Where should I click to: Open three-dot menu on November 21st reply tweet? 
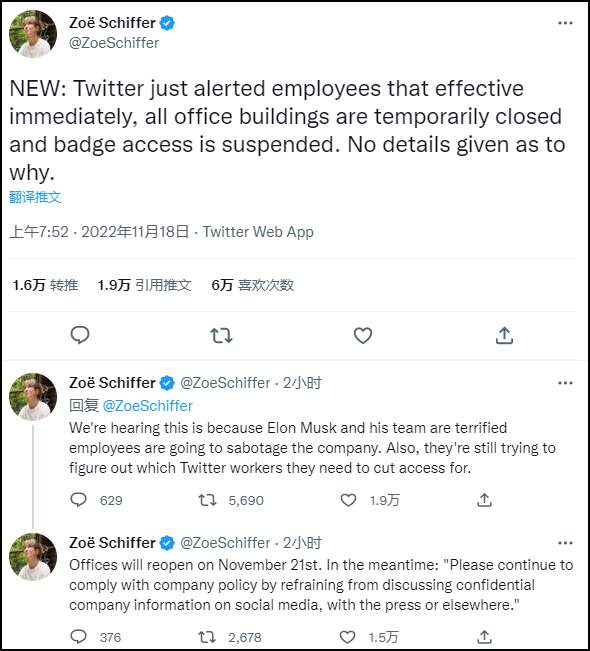tap(566, 543)
